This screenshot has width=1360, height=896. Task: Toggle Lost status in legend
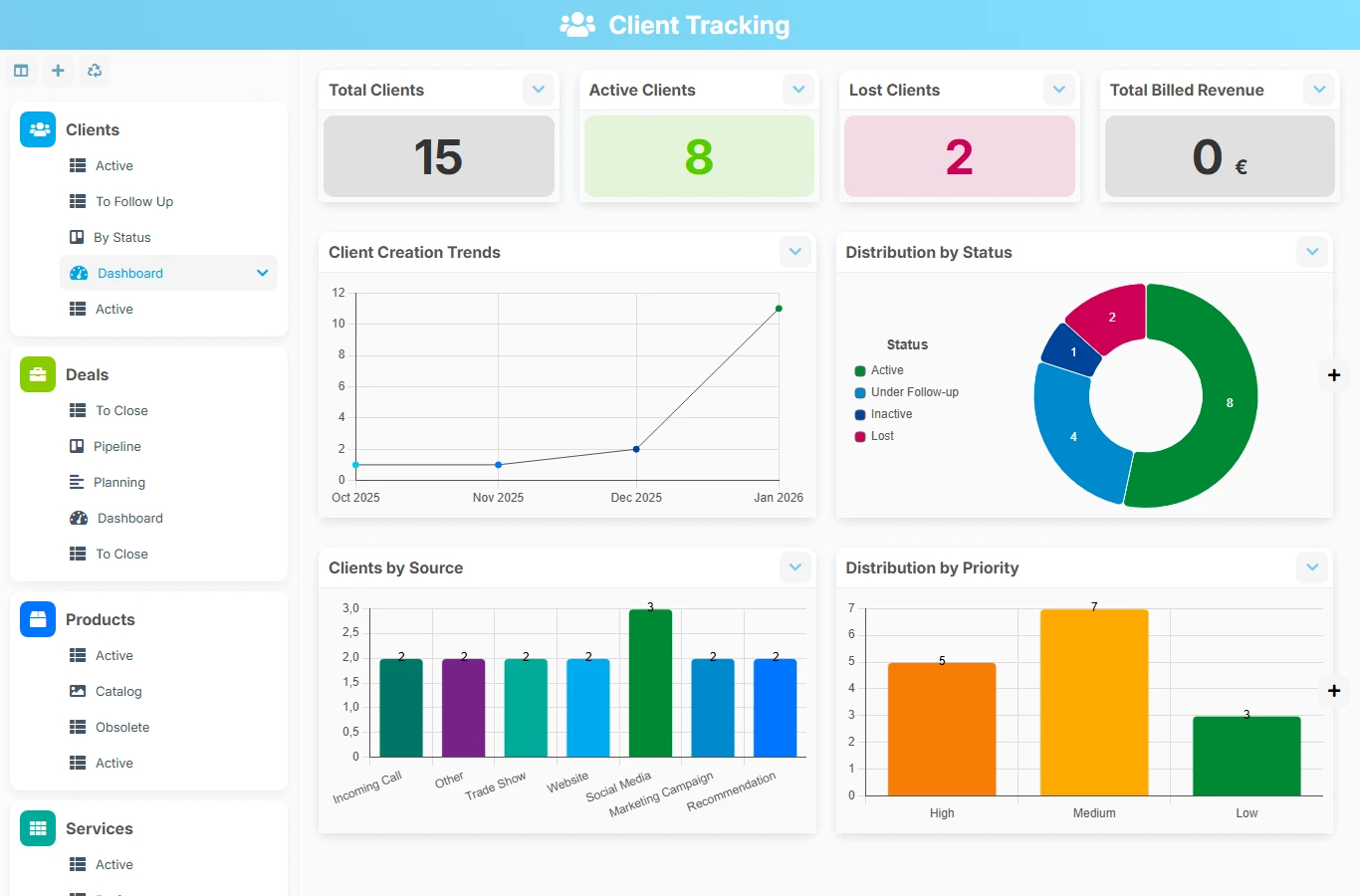coord(874,436)
